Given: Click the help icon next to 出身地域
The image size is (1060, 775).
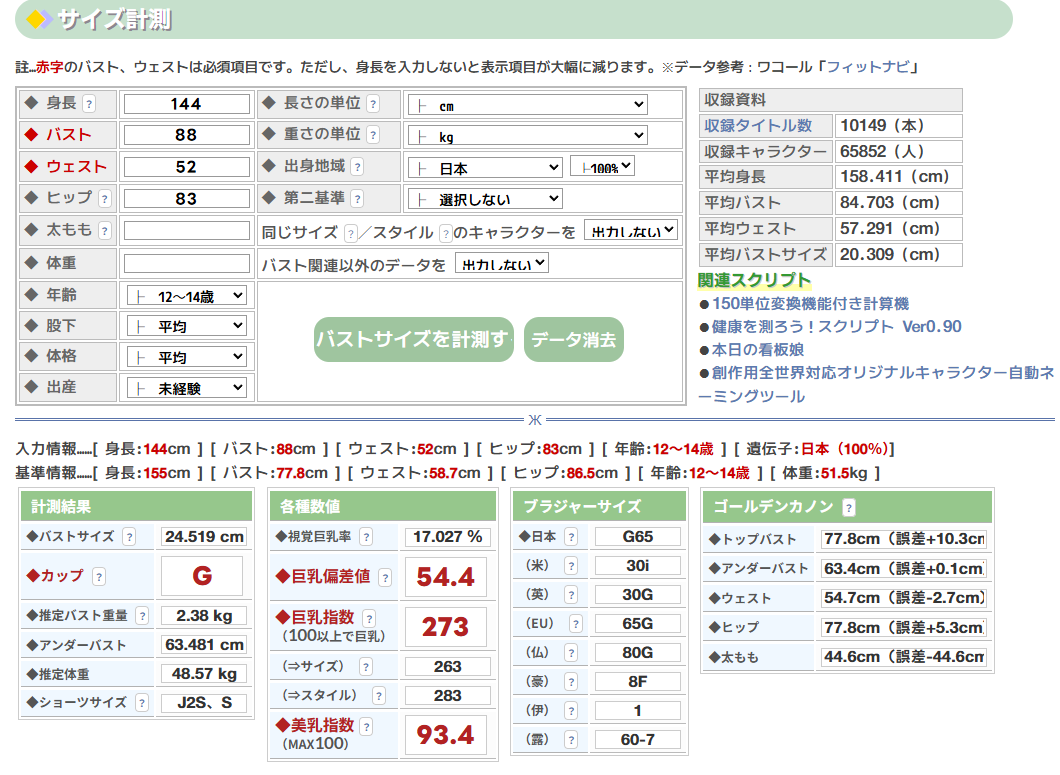Looking at the screenshot, I should point(357,167).
